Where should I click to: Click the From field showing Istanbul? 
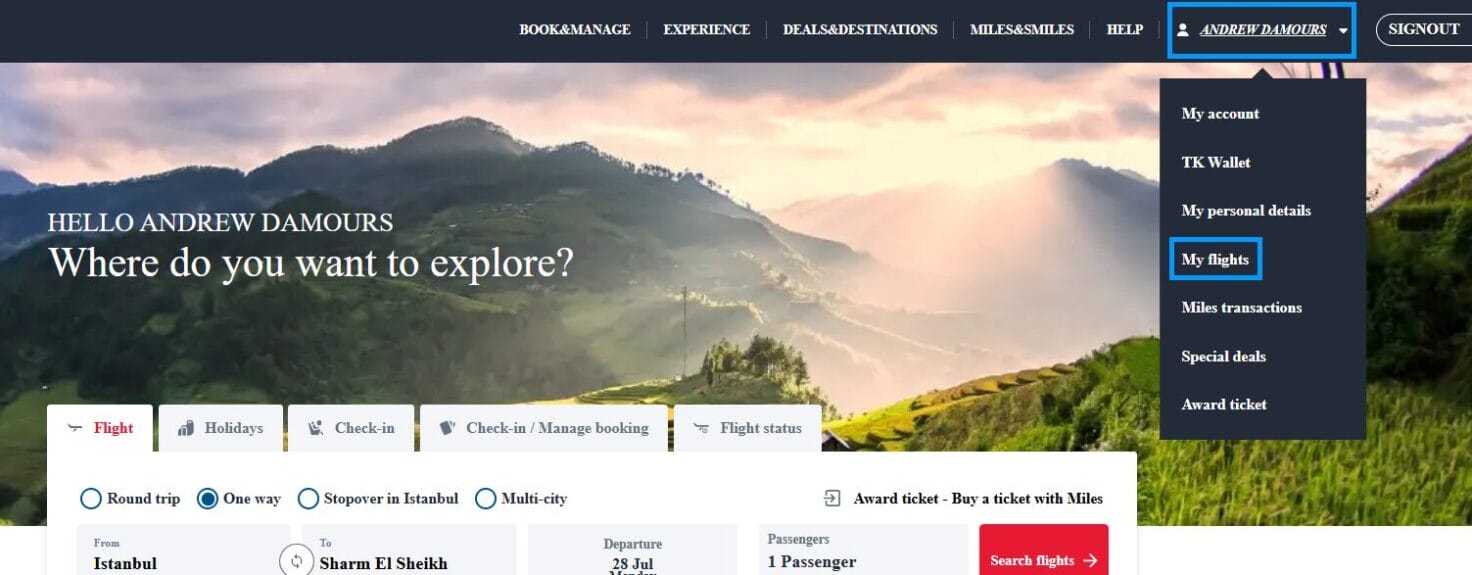184,550
